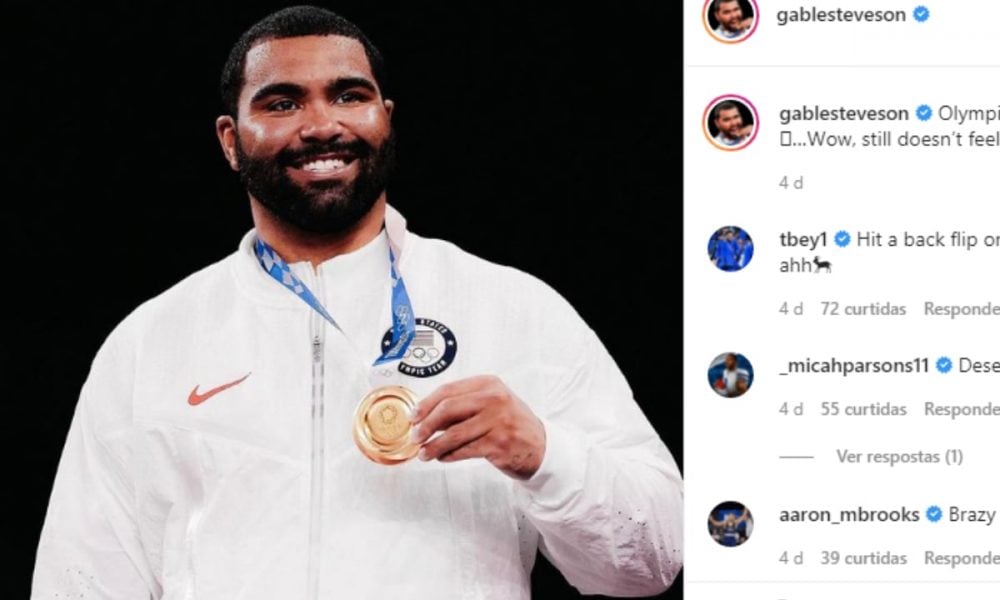Open tbey1 commenter avatar

pos(730,248)
